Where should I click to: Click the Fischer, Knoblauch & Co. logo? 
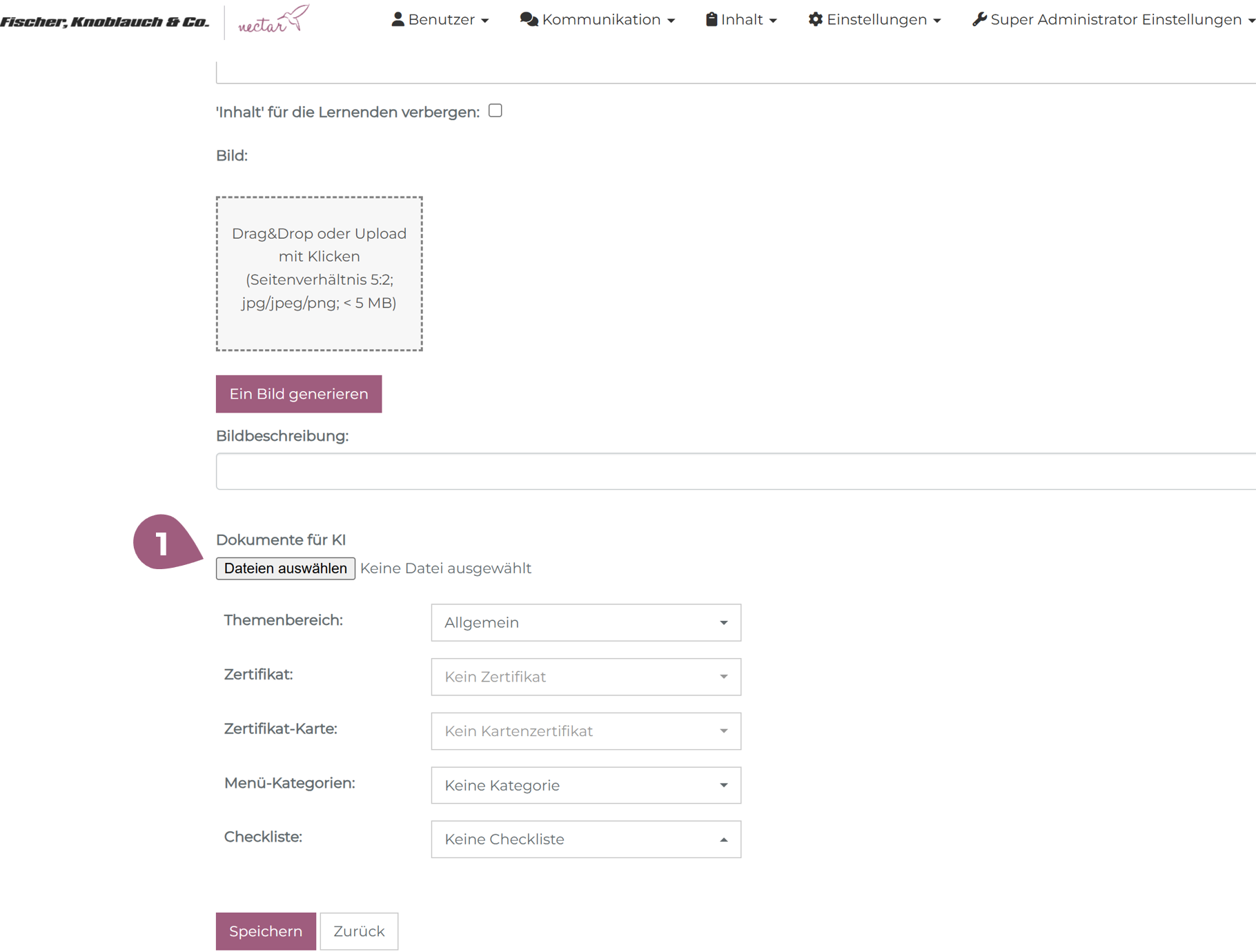tap(105, 22)
